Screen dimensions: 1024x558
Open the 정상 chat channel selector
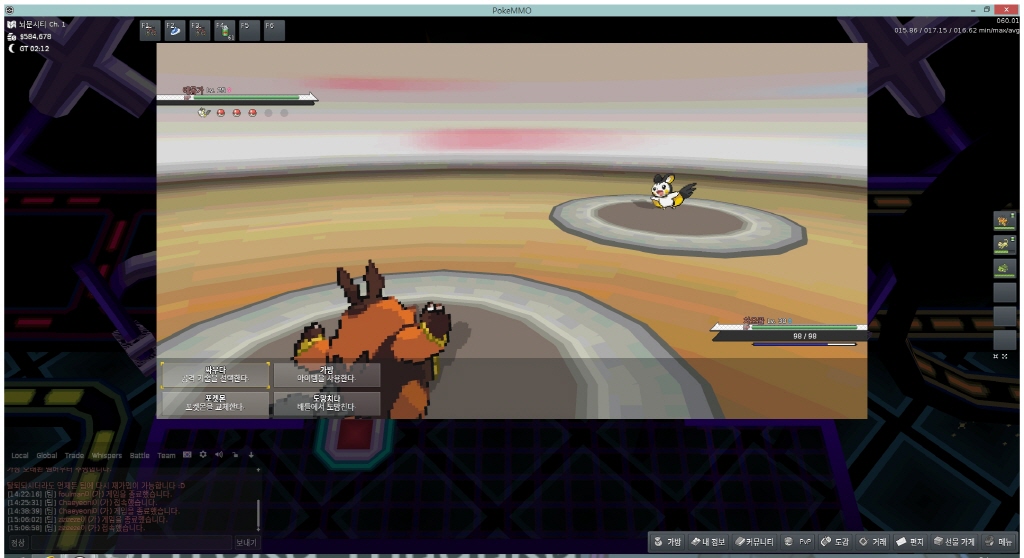[19, 542]
